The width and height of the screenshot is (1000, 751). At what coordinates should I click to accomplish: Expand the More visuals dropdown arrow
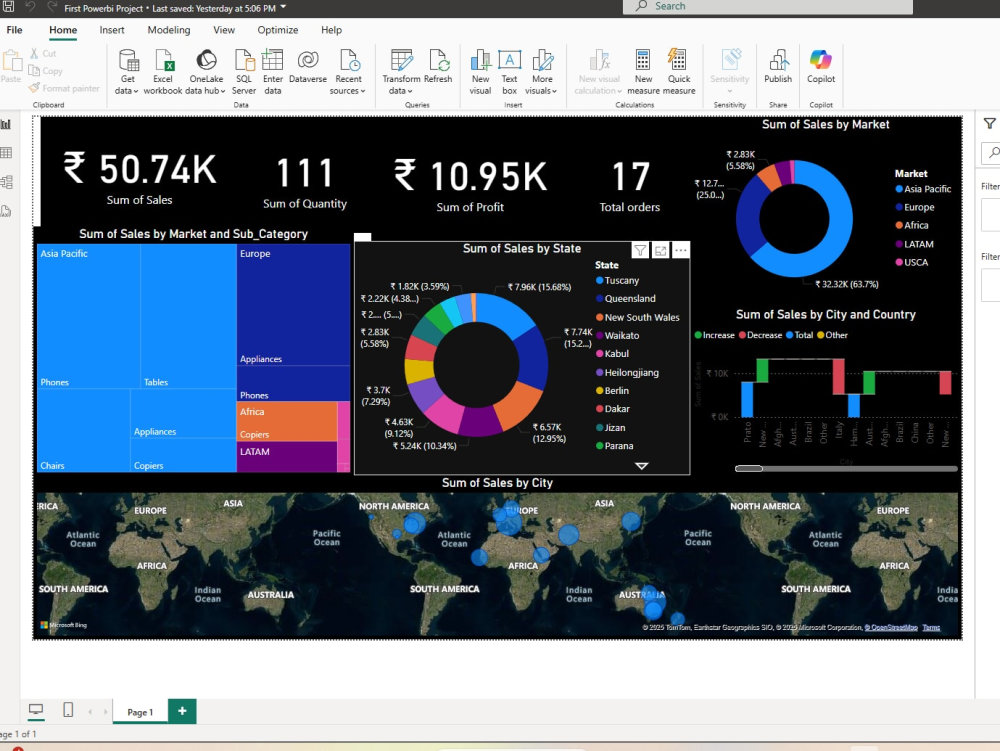(x=554, y=91)
